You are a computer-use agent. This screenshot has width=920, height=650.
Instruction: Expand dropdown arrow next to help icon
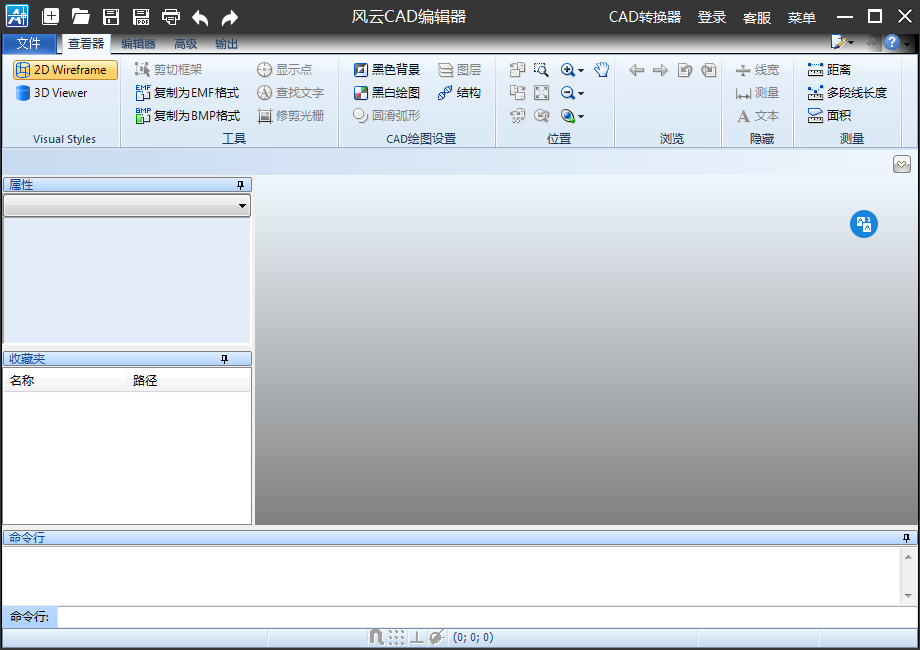[x=907, y=43]
